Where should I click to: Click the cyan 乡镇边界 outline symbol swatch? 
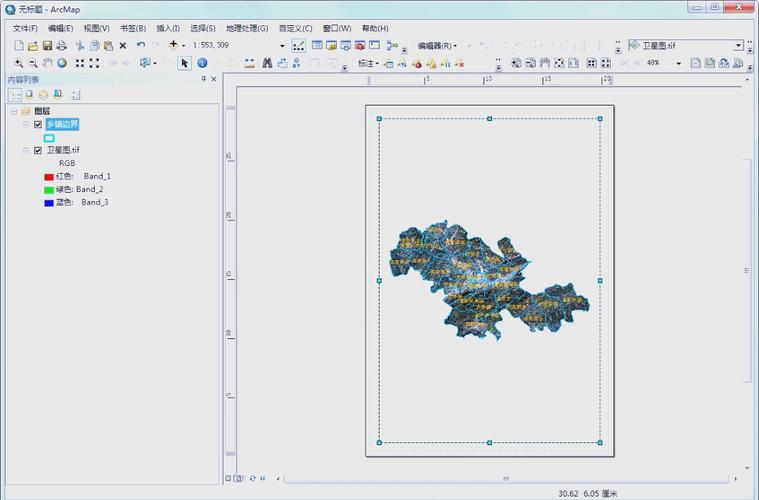(x=49, y=138)
